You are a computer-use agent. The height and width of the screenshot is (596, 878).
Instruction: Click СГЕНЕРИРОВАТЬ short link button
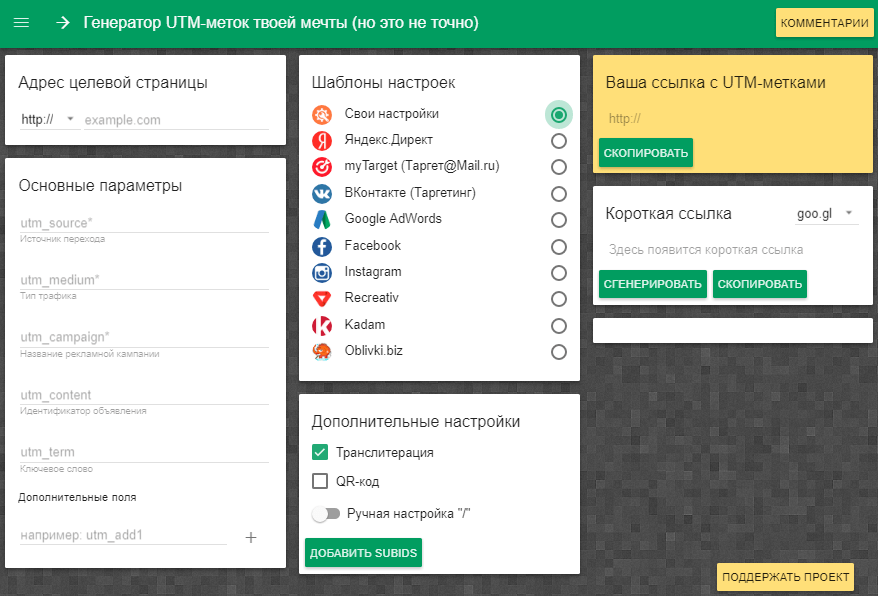652,284
